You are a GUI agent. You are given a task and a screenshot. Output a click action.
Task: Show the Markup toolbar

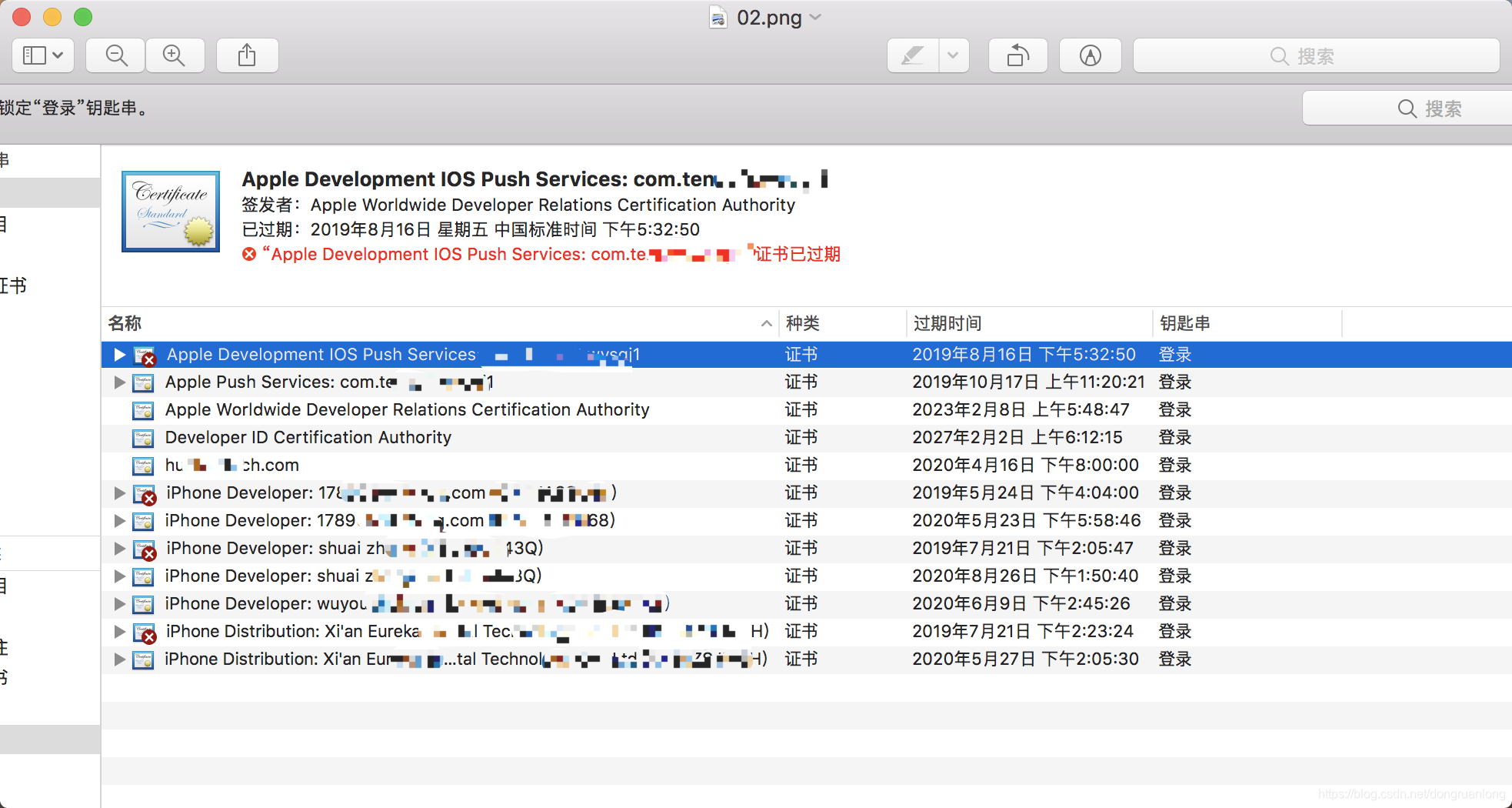pyautogui.click(x=1091, y=55)
